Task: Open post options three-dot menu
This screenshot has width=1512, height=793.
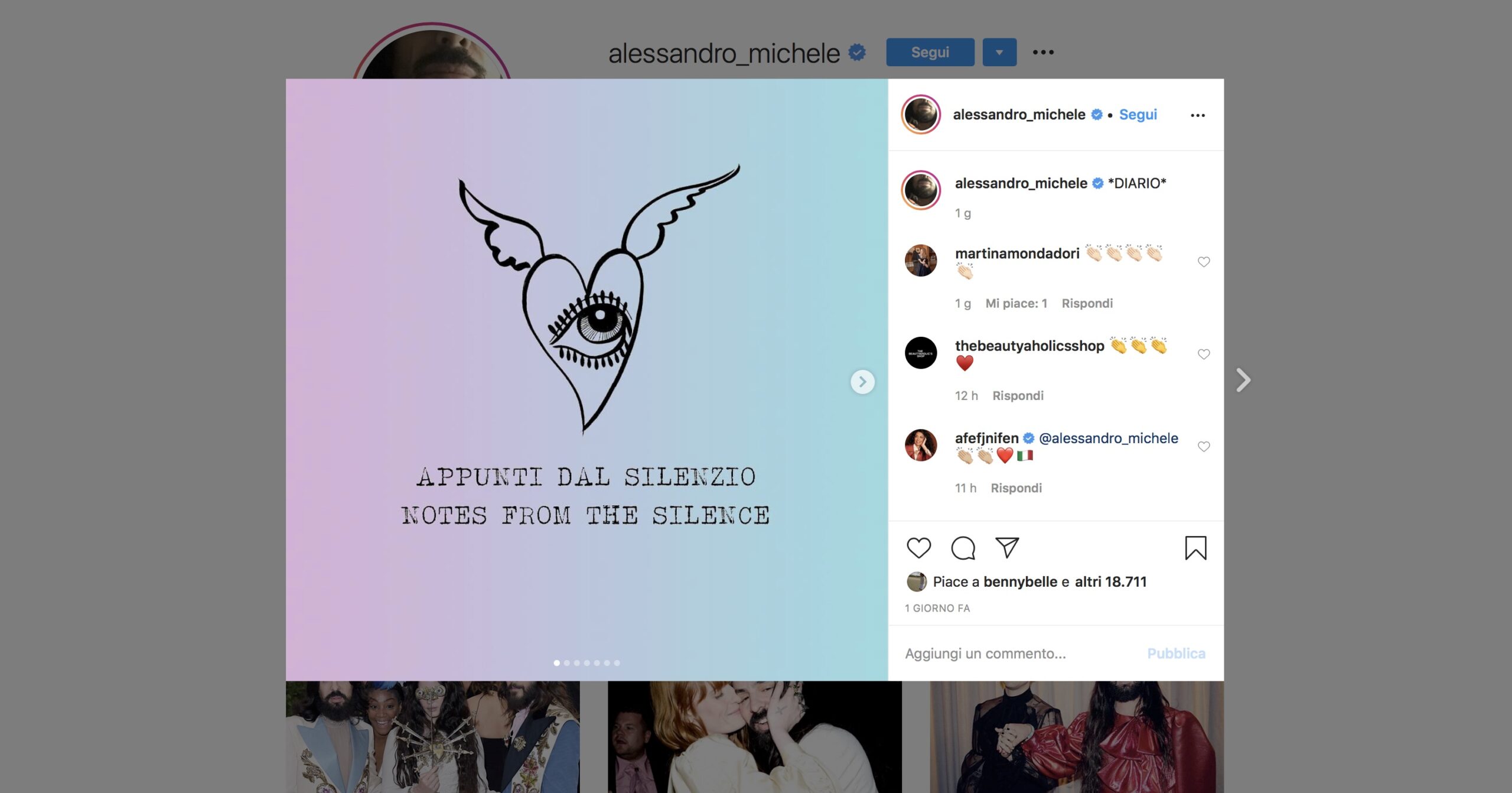Action: (x=1198, y=115)
